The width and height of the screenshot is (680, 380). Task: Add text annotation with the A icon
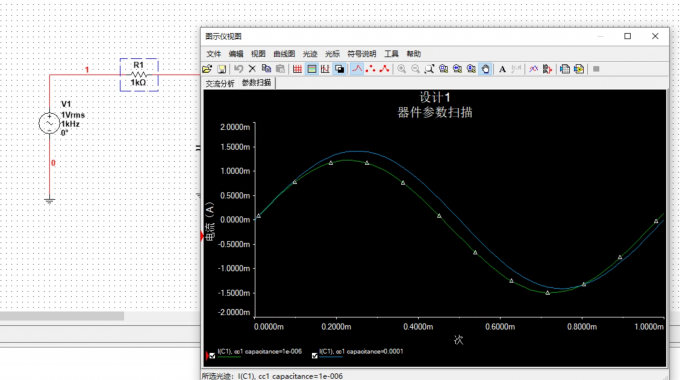click(x=502, y=69)
